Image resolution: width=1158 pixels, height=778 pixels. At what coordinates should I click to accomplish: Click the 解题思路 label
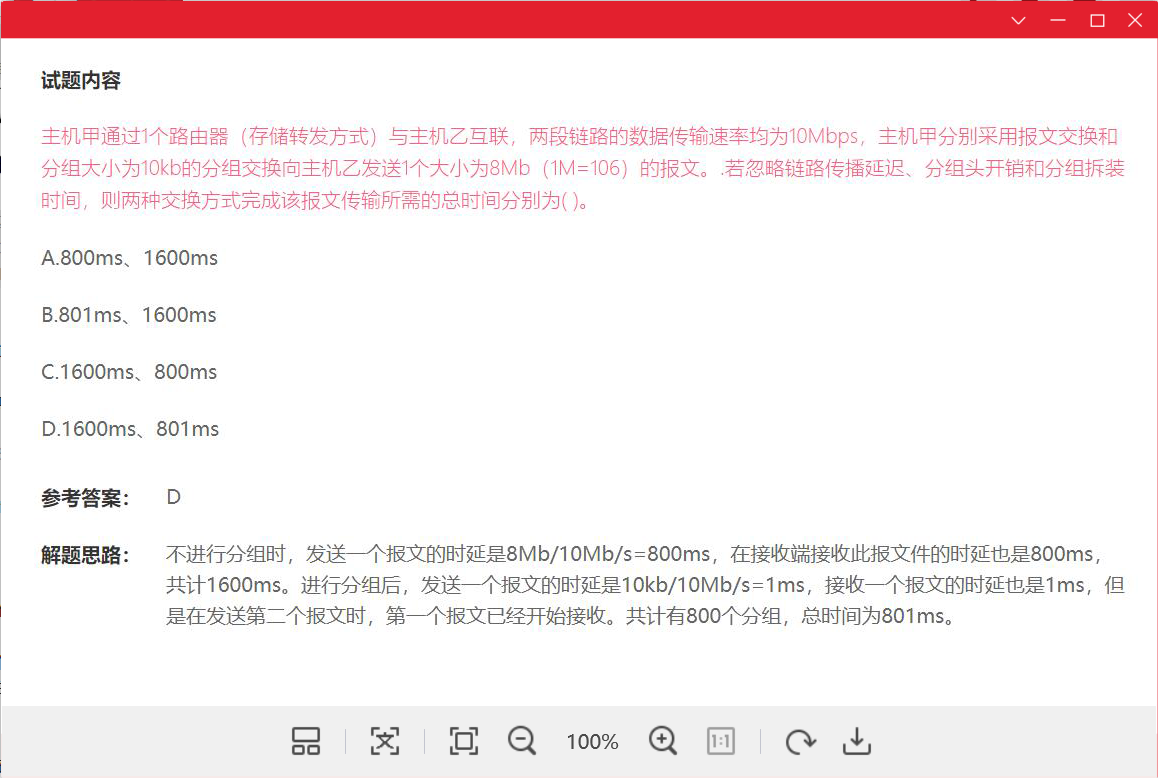[x=85, y=555]
